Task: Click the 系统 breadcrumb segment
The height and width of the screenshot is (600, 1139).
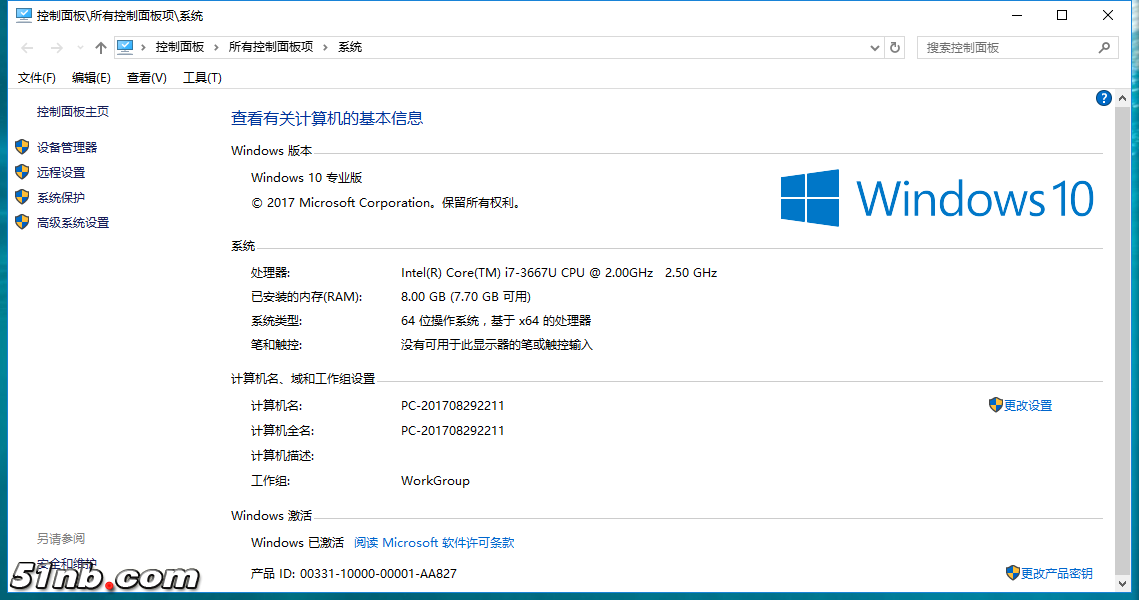Action: coord(349,47)
